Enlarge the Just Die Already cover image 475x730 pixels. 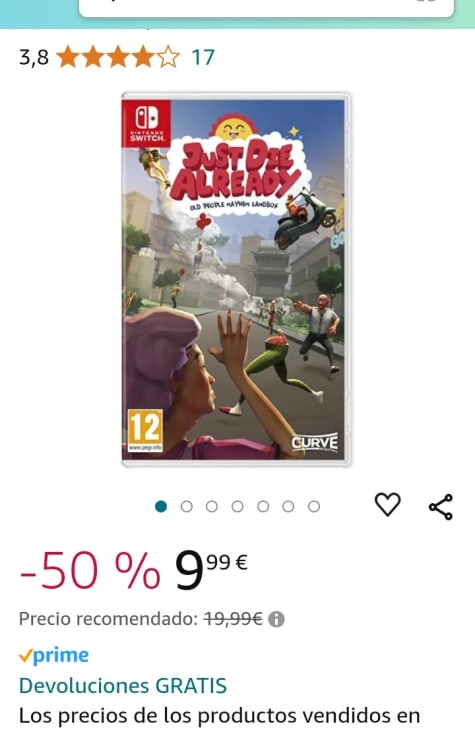236,279
